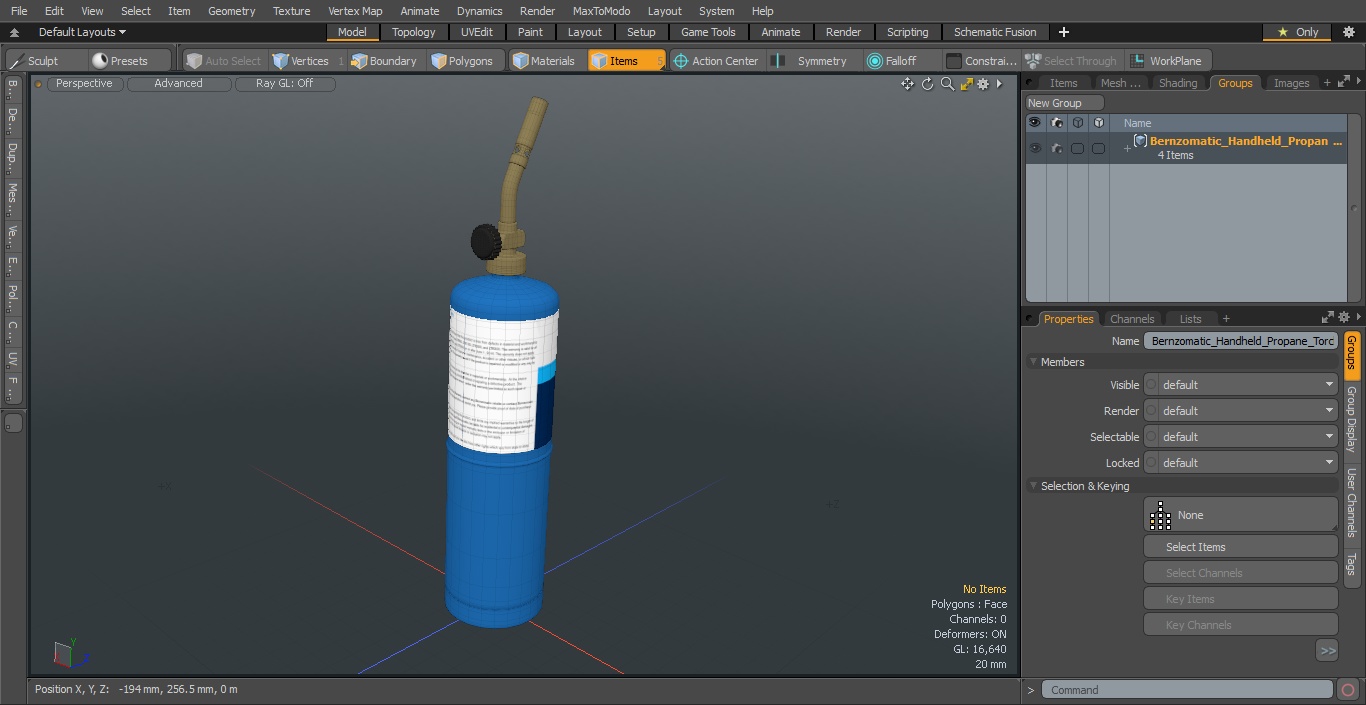Toggle the star Only filter button

pyautogui.click(x=1298, y=32)
